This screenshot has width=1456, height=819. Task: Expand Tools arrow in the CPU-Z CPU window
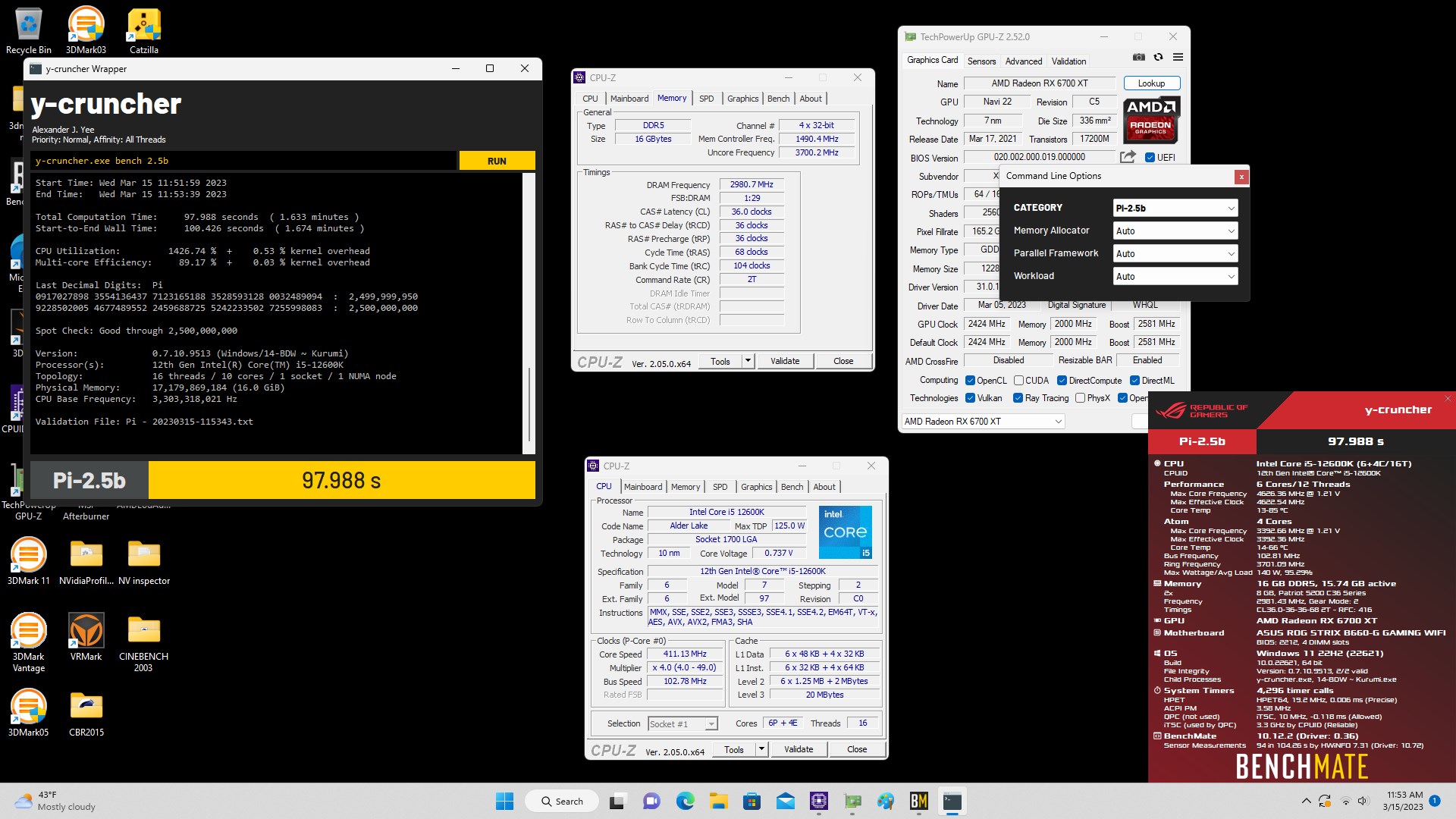coord(761,749)
